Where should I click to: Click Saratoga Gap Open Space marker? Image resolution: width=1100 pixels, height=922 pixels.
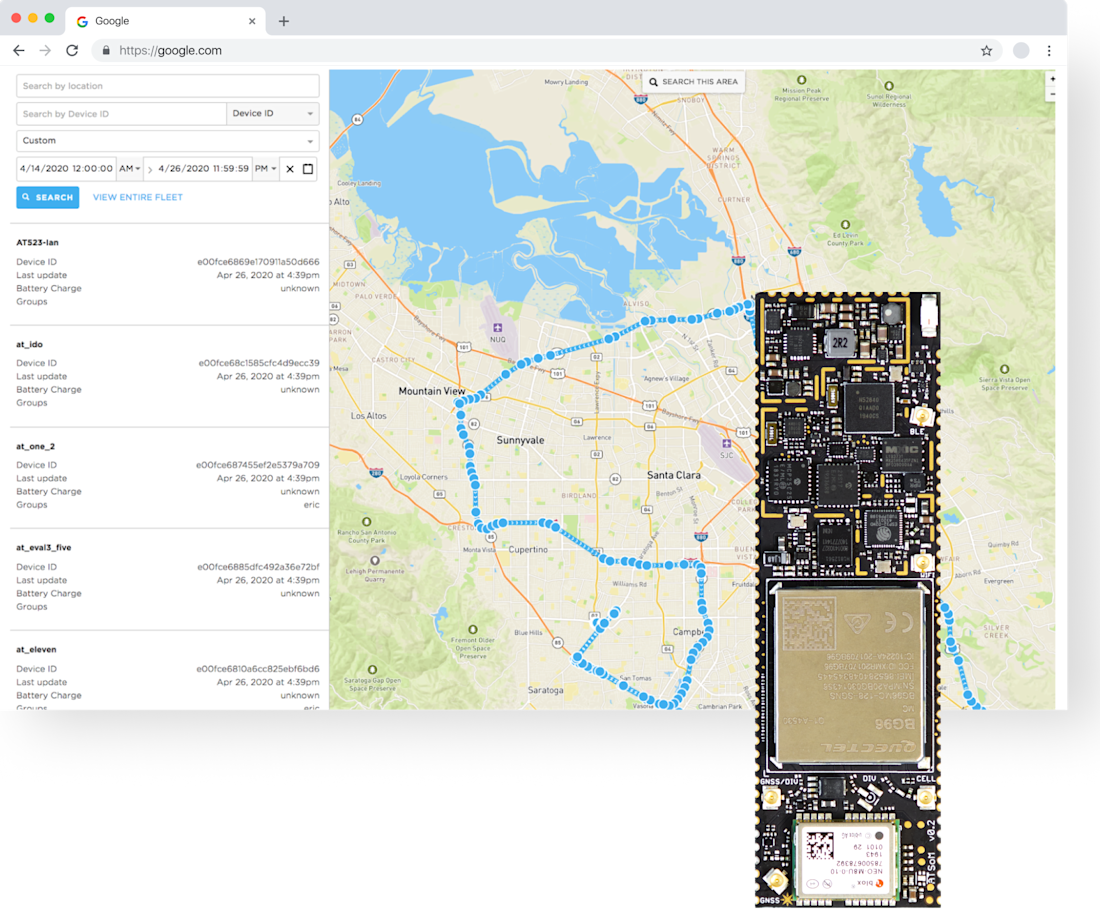[x=373, y=669]
